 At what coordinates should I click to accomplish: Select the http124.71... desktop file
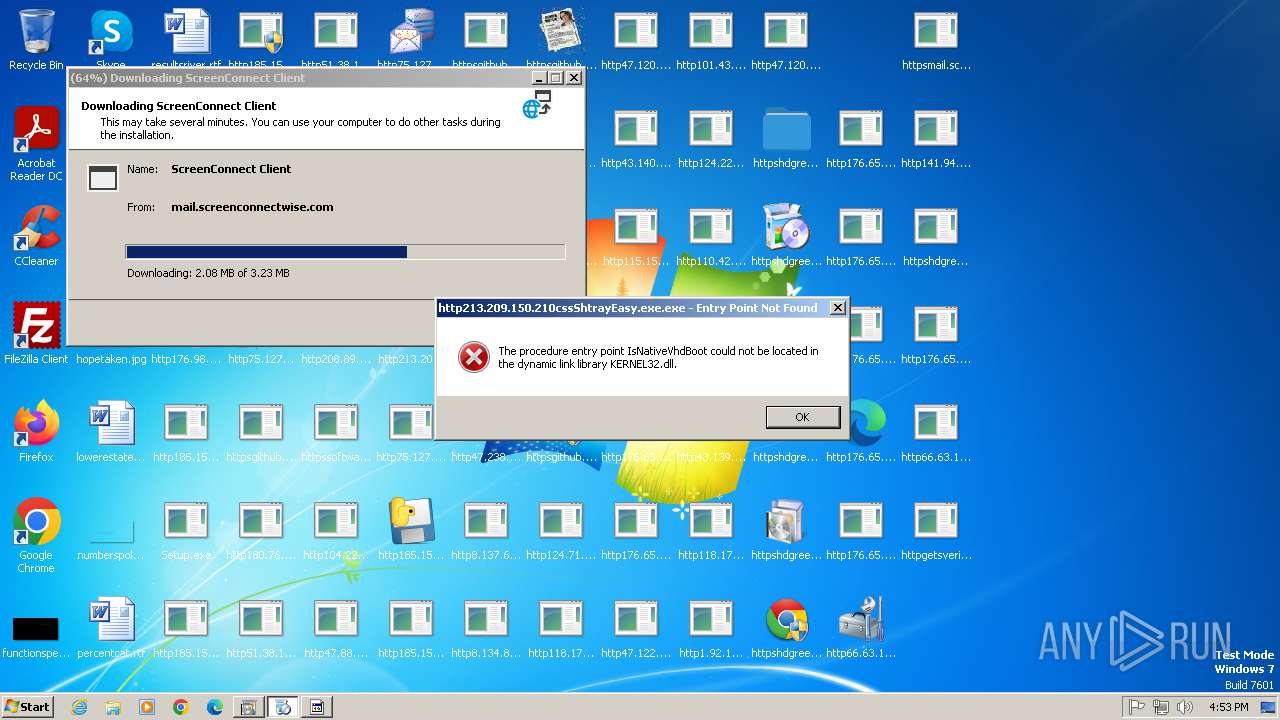[x=561, y=530]
